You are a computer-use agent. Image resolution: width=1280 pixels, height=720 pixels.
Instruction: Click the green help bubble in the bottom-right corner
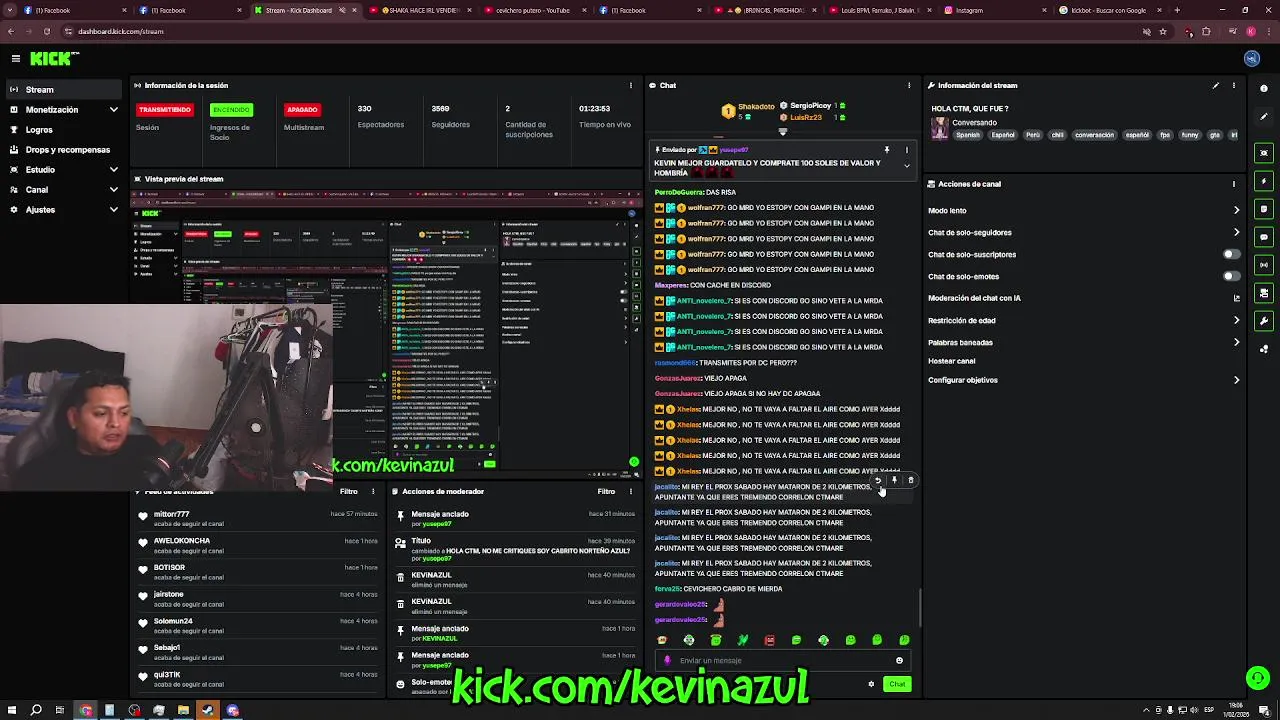[x=1257, y=679]
